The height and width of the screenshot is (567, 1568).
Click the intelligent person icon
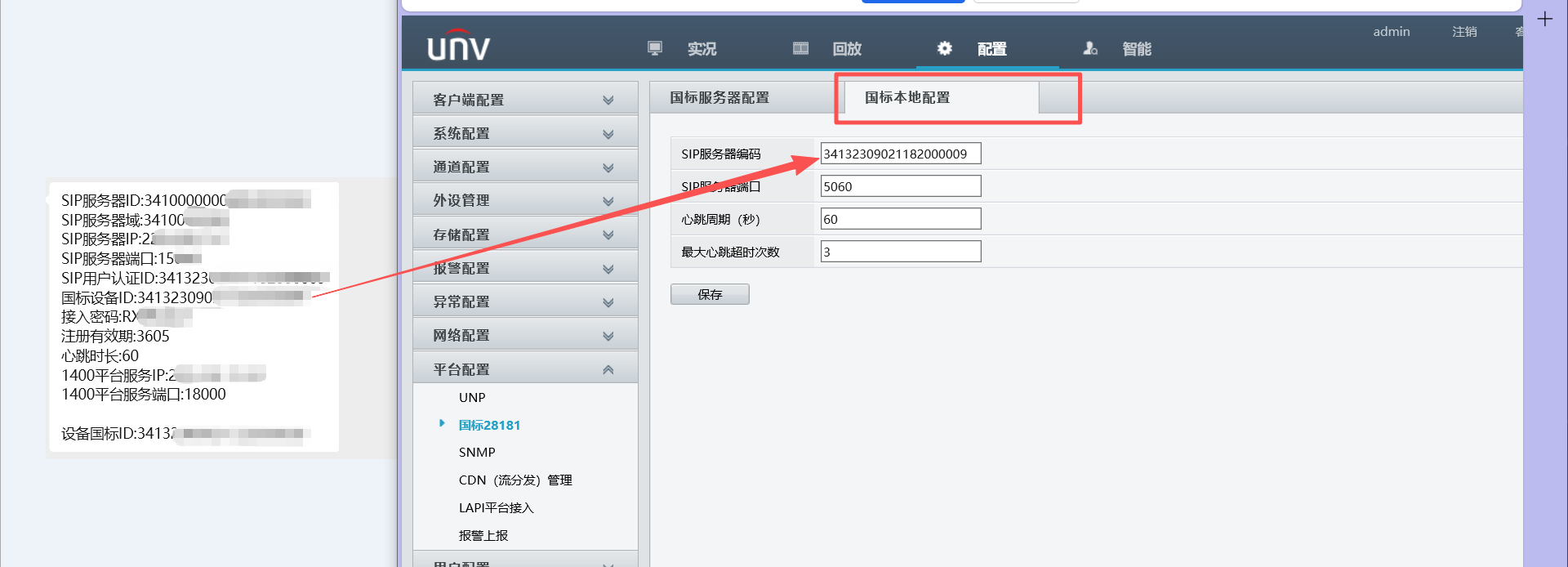(1089, 48)
